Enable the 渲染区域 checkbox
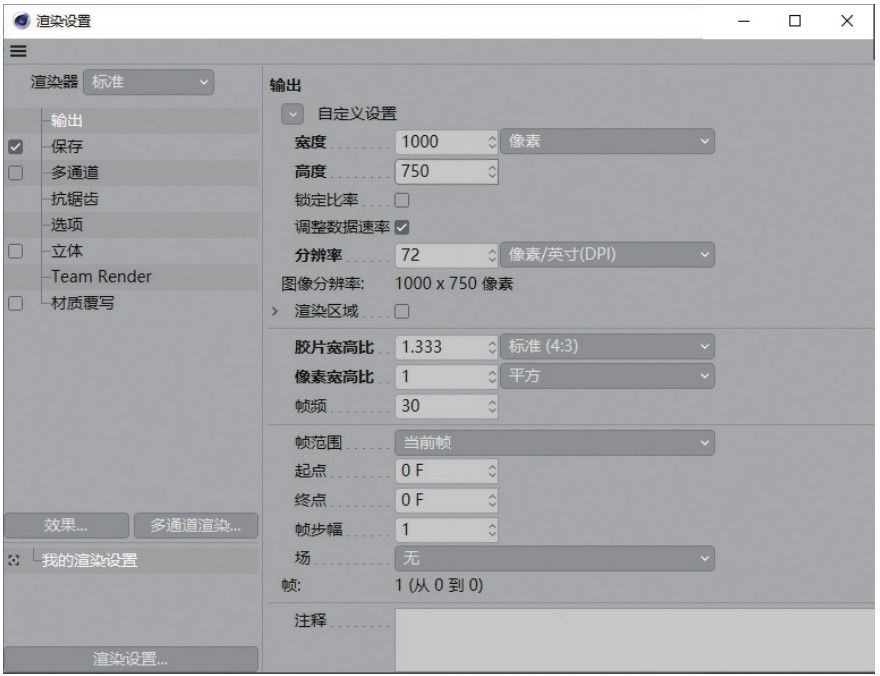880x676 pixels. coord(402,311)
